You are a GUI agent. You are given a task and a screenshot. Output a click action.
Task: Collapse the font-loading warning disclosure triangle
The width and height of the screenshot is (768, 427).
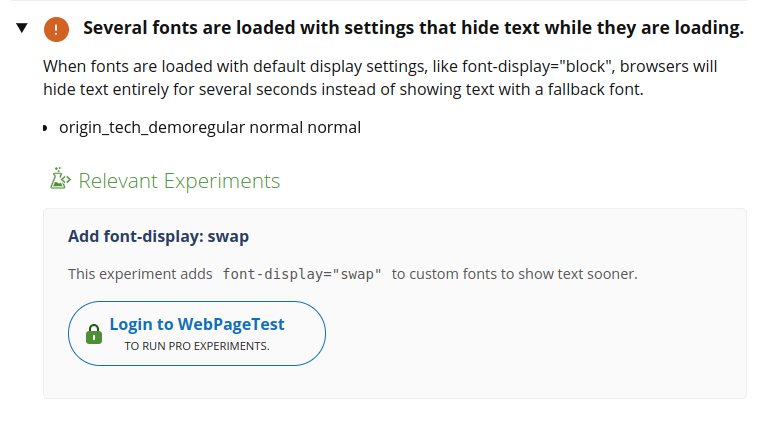pyautogui.click(x=23, y=28)
